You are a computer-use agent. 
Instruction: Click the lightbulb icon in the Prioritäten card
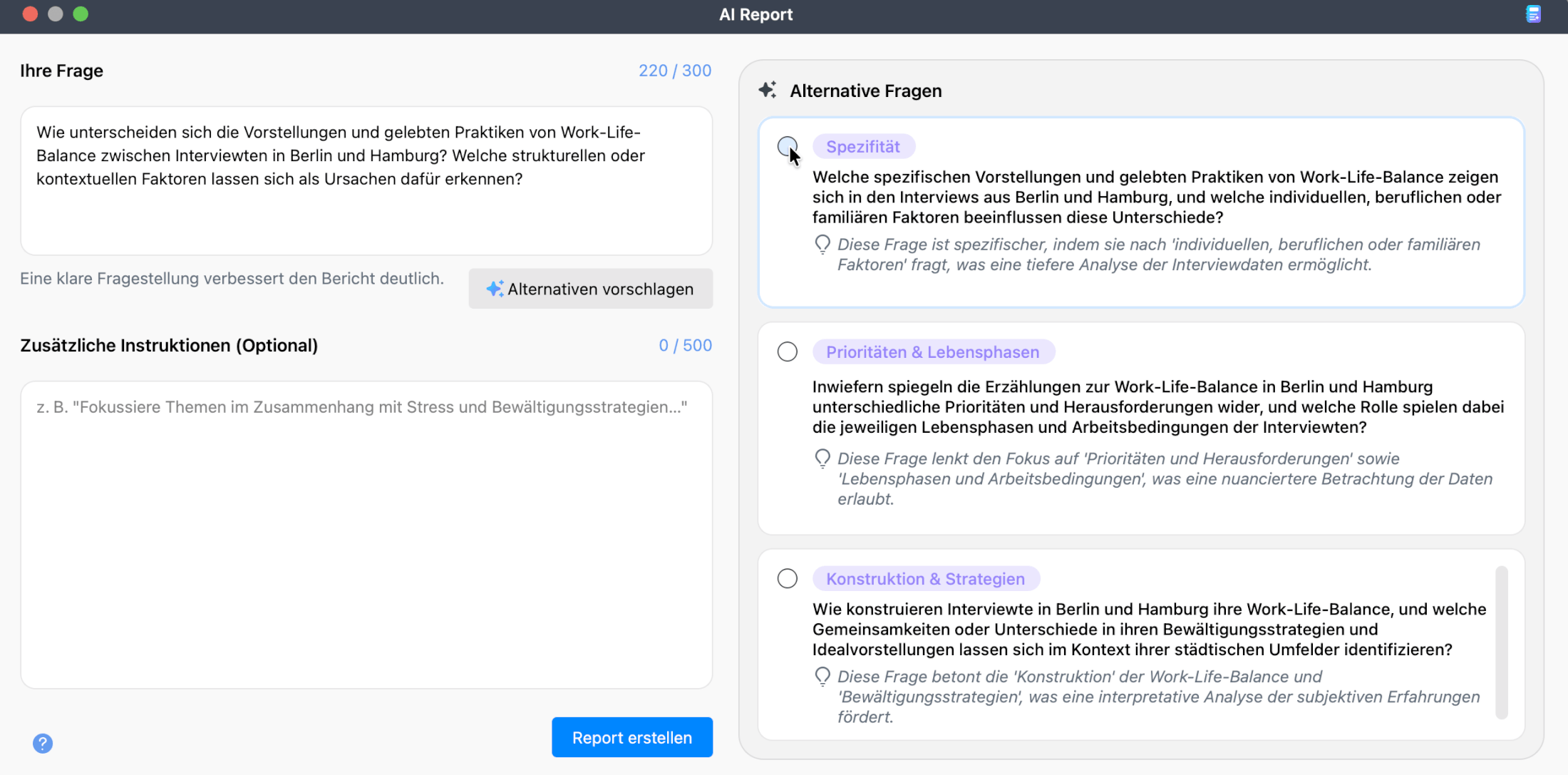tap(822, 458)
